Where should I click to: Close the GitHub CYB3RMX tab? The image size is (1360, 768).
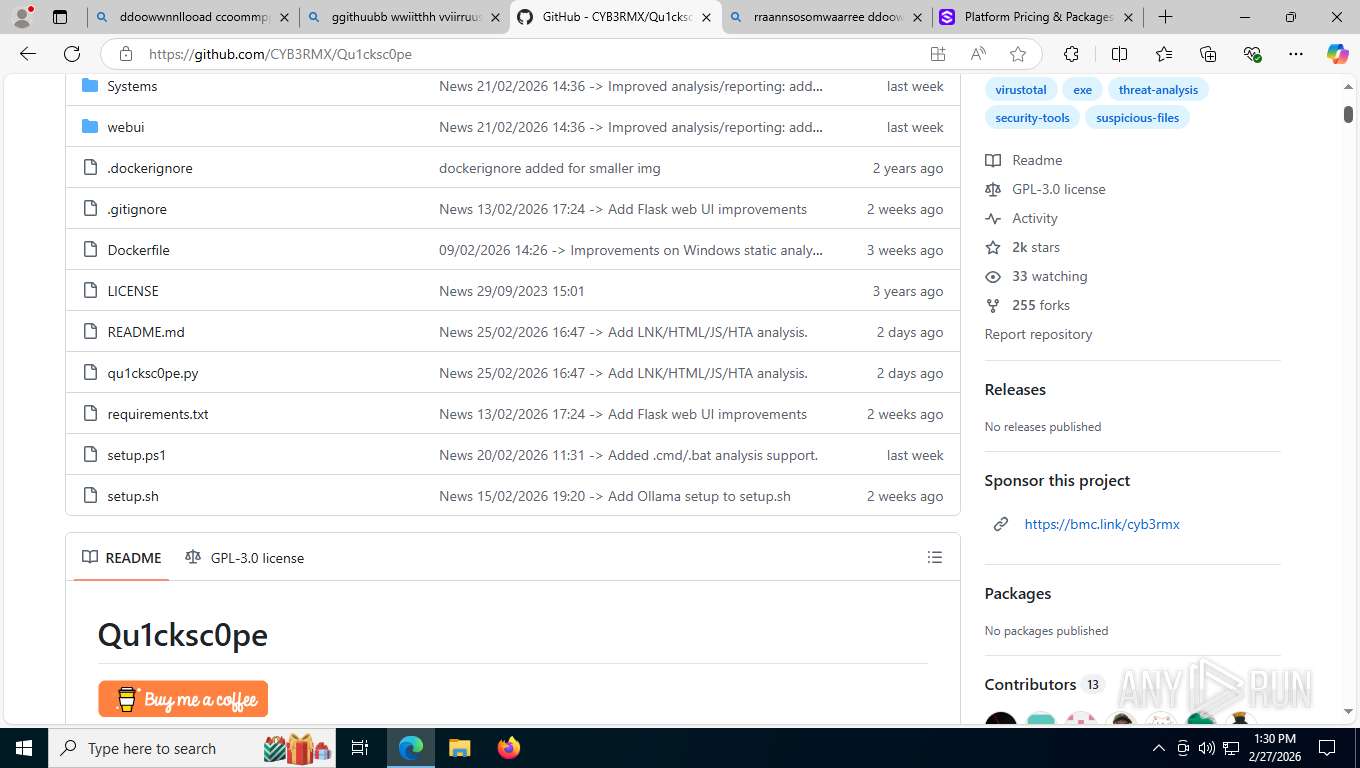point(706,17)
